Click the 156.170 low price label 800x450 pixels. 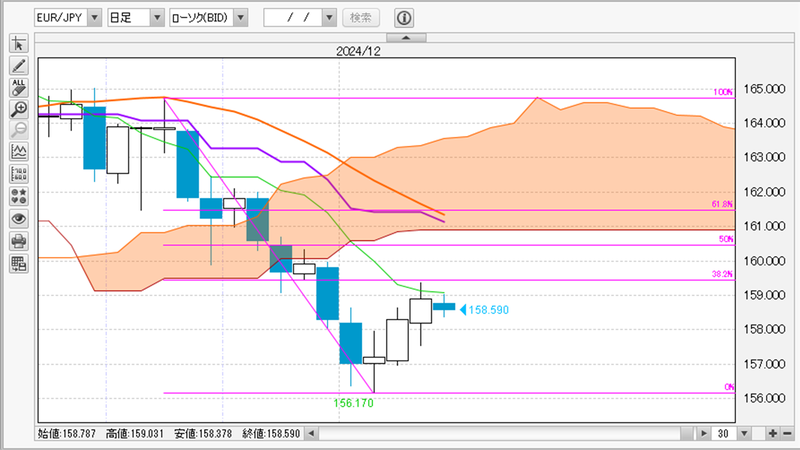pos(353,403)
